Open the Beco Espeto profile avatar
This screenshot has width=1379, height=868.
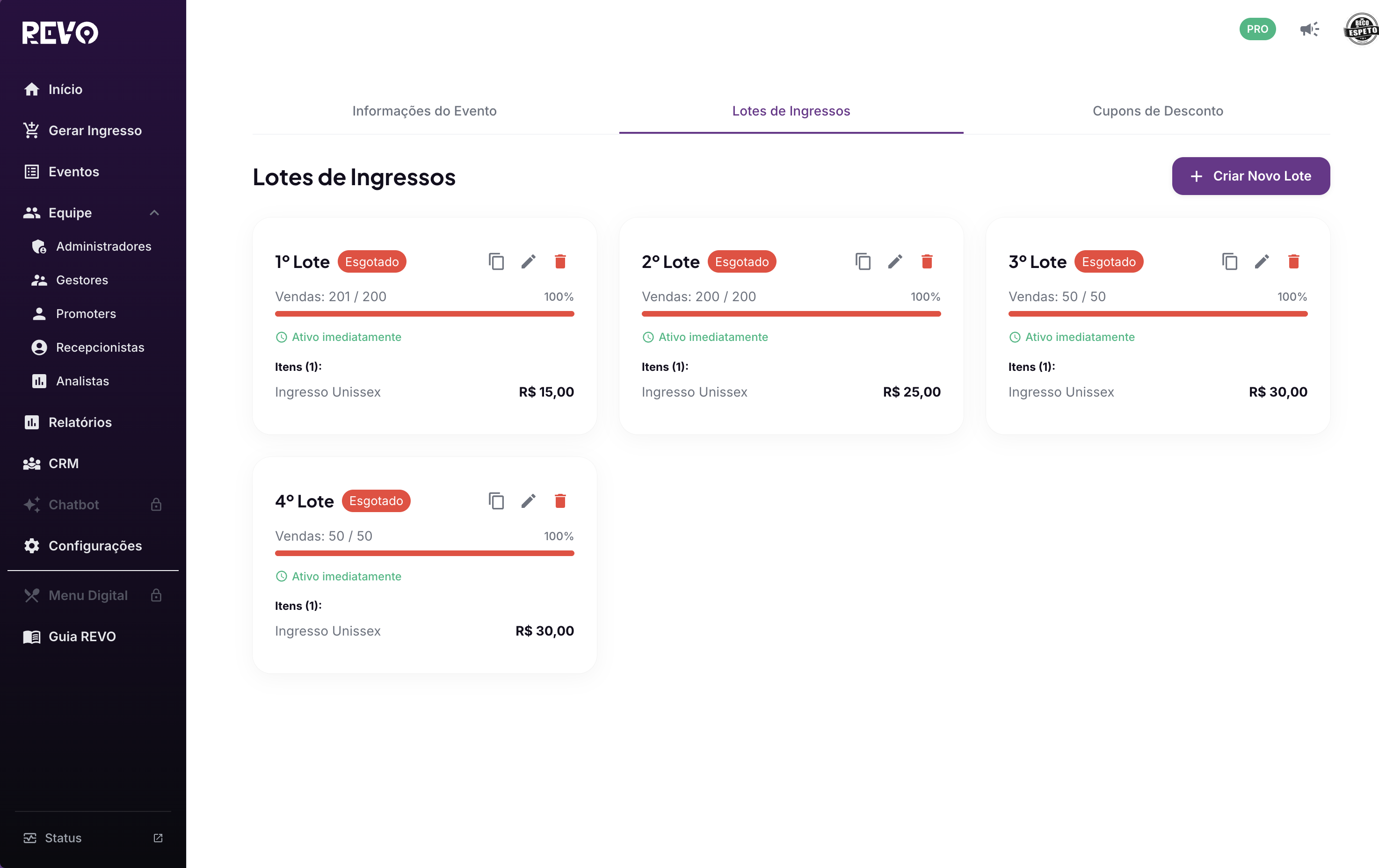1362,29
